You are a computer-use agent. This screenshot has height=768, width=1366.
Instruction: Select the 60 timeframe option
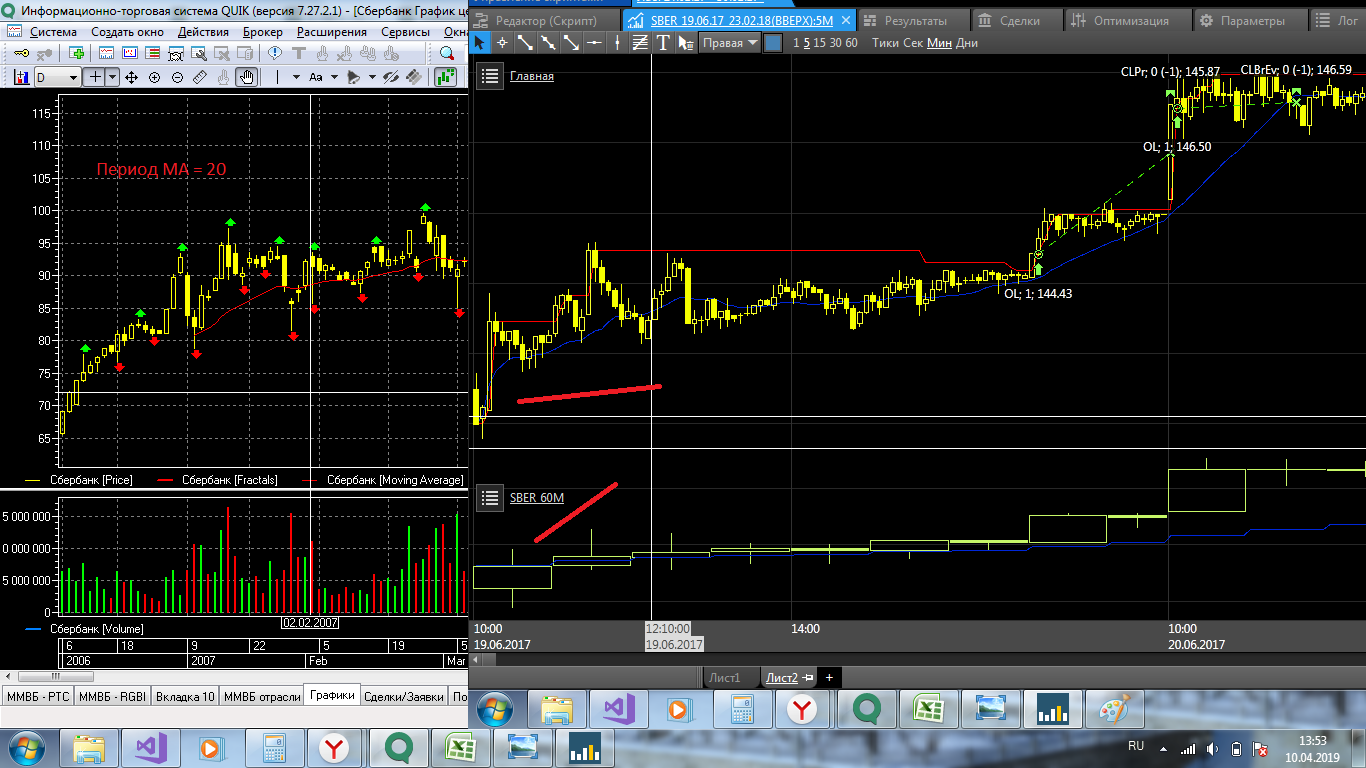pos(851,43)
